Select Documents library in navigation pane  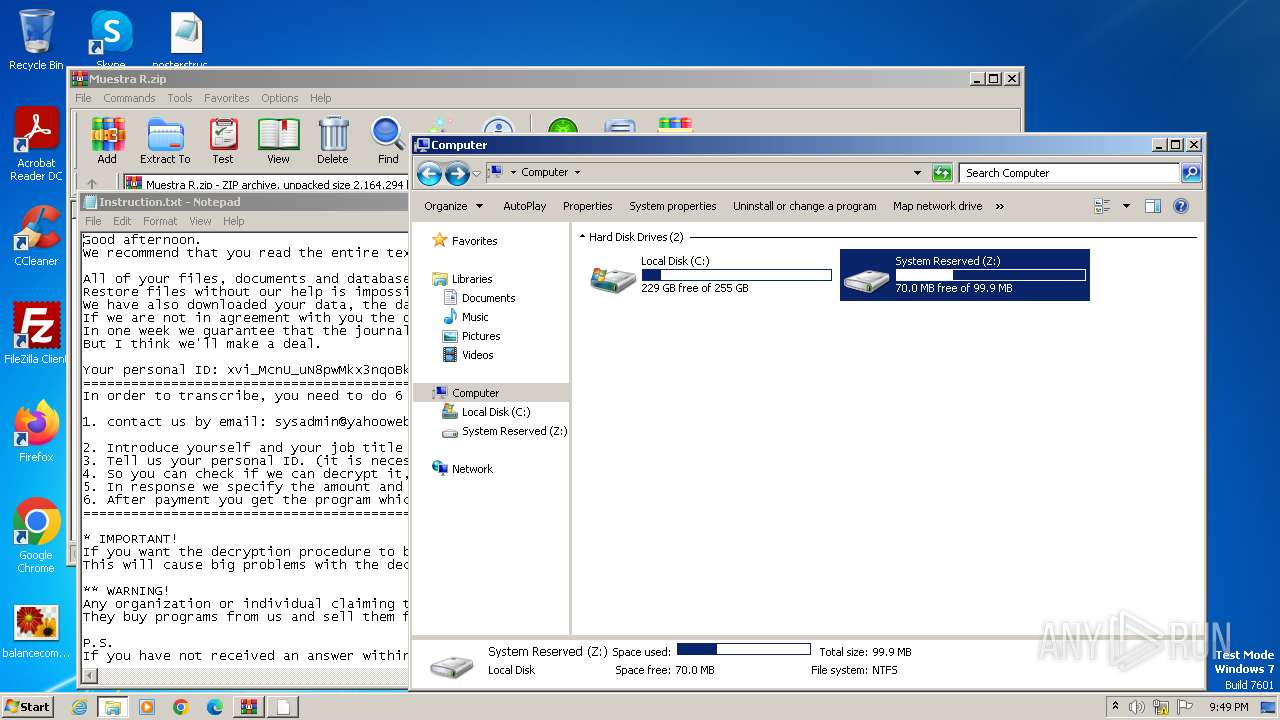488,298
